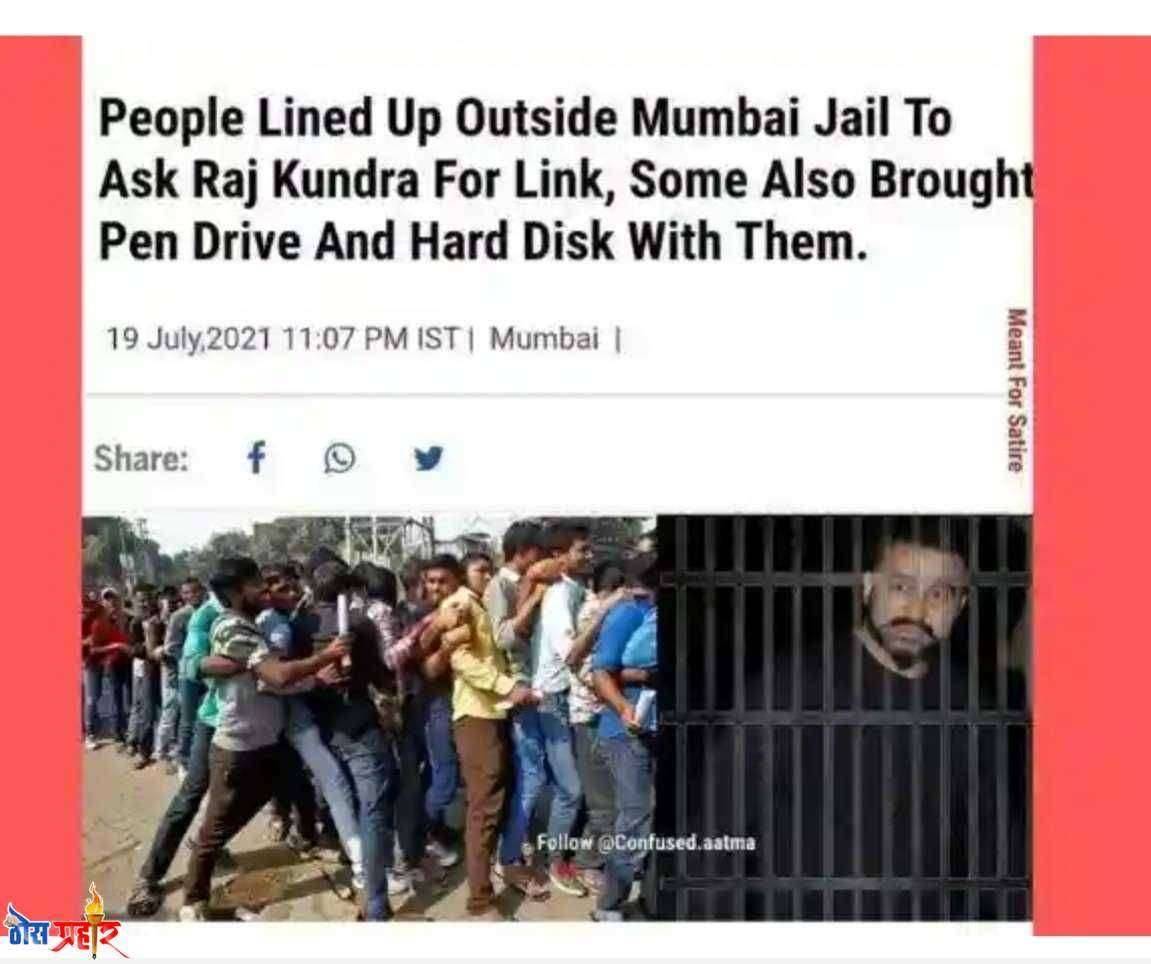
Task: Share article via Facebook icon
Action: [255, 458]
